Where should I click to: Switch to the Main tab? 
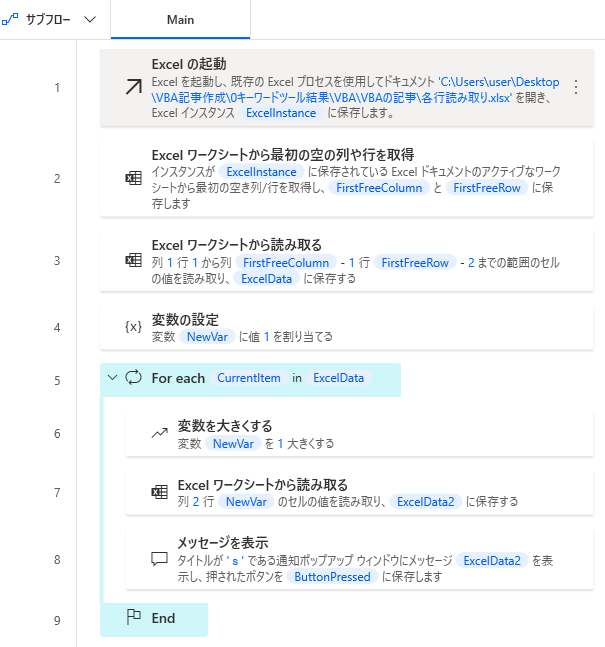pos(180,19)
